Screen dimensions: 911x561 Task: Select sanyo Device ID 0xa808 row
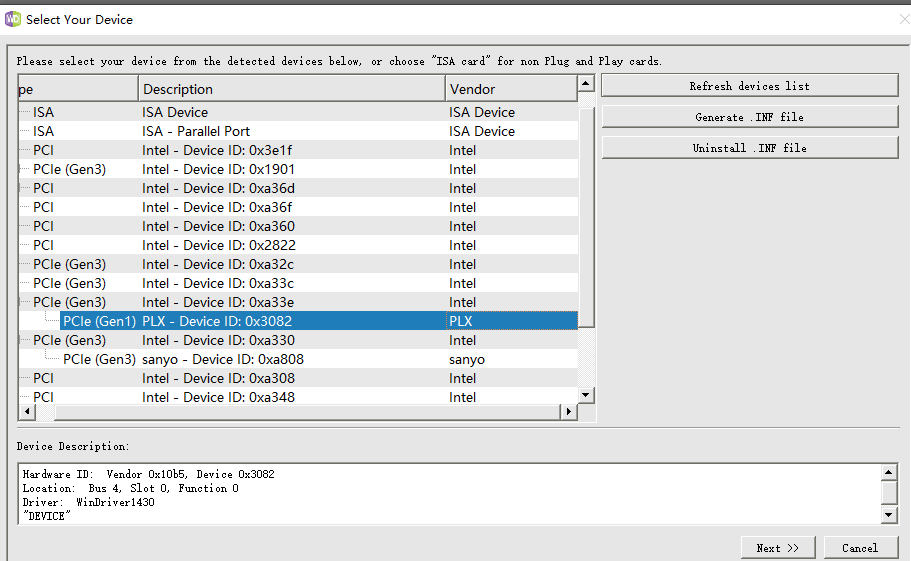[298, 359]
